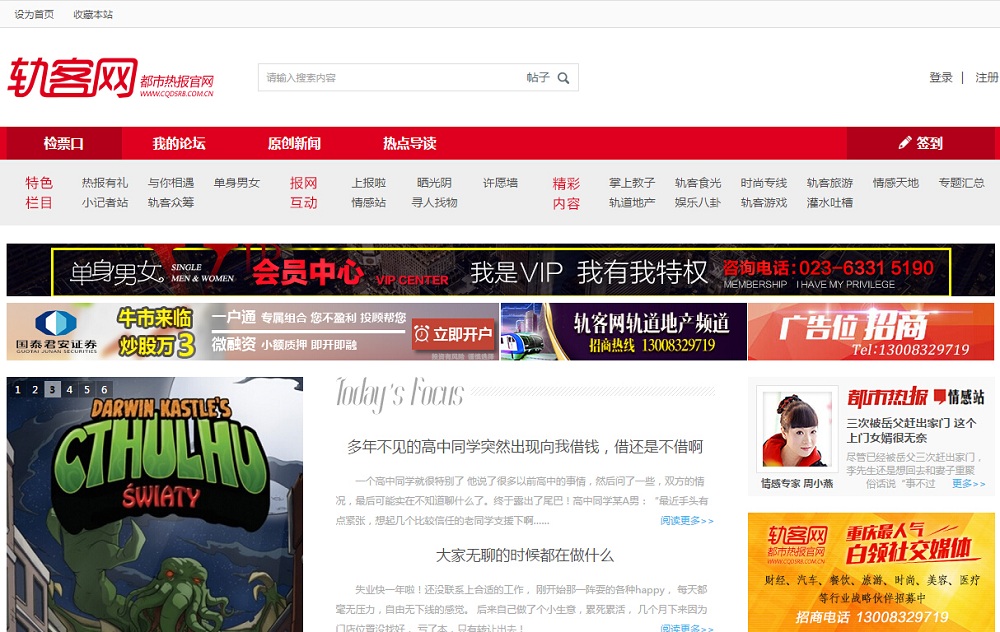
Task: Click the 签到 check-in button
Action: pos(920,143)
